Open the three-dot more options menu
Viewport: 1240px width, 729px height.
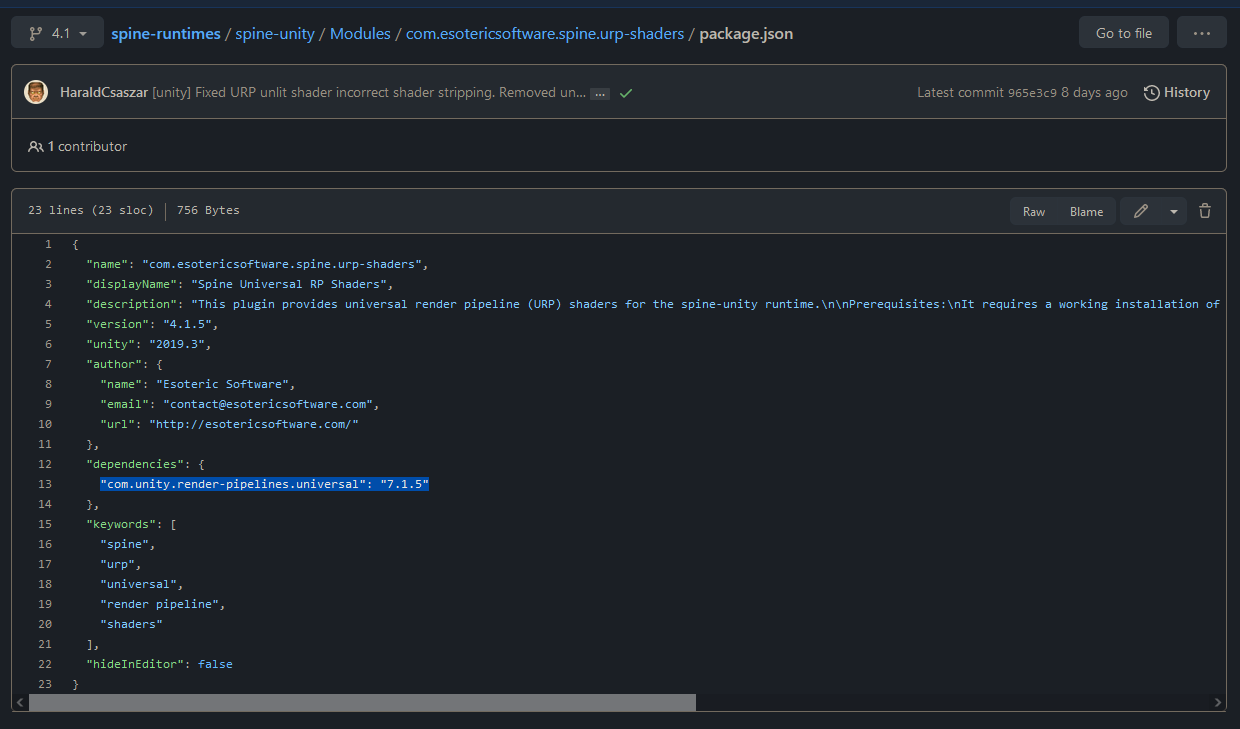(1202, 33)
